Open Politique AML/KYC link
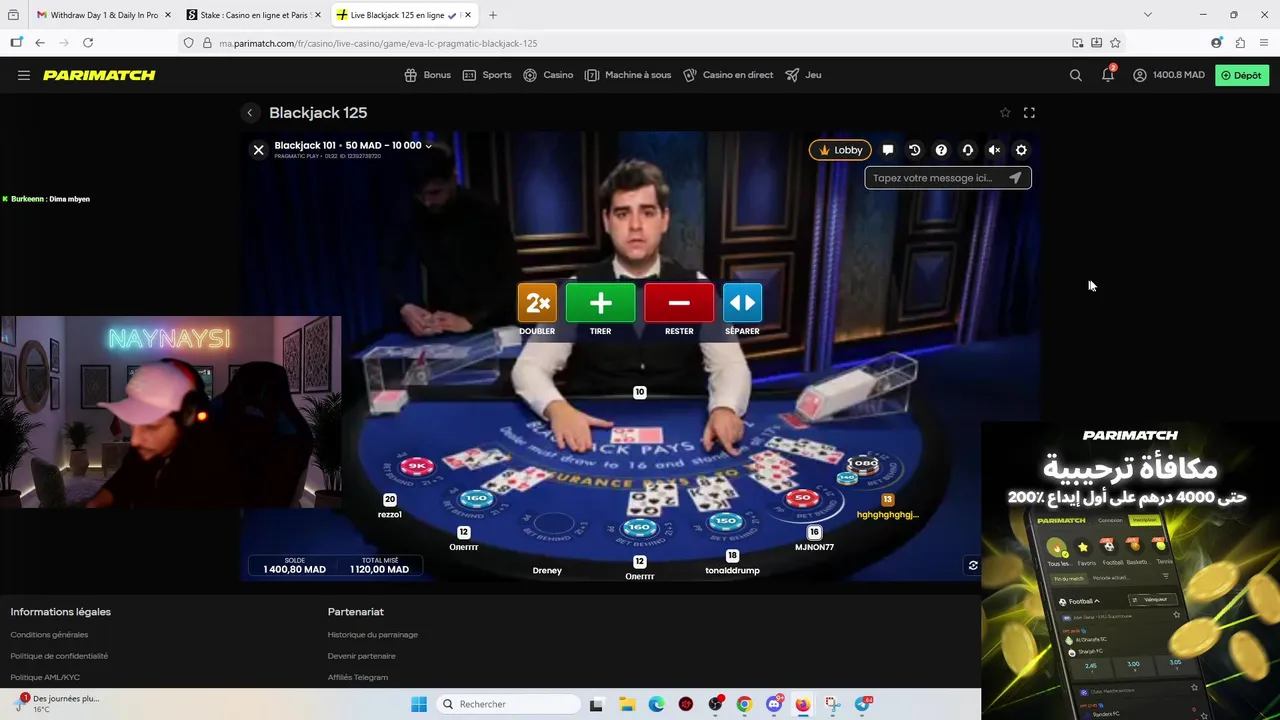 45,677
